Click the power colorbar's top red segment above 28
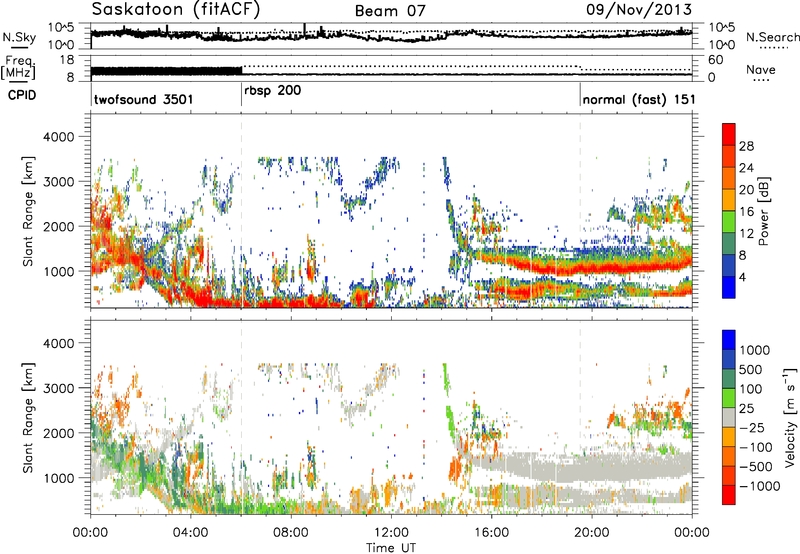The image size is (800, 554). [x=729, y=134]
